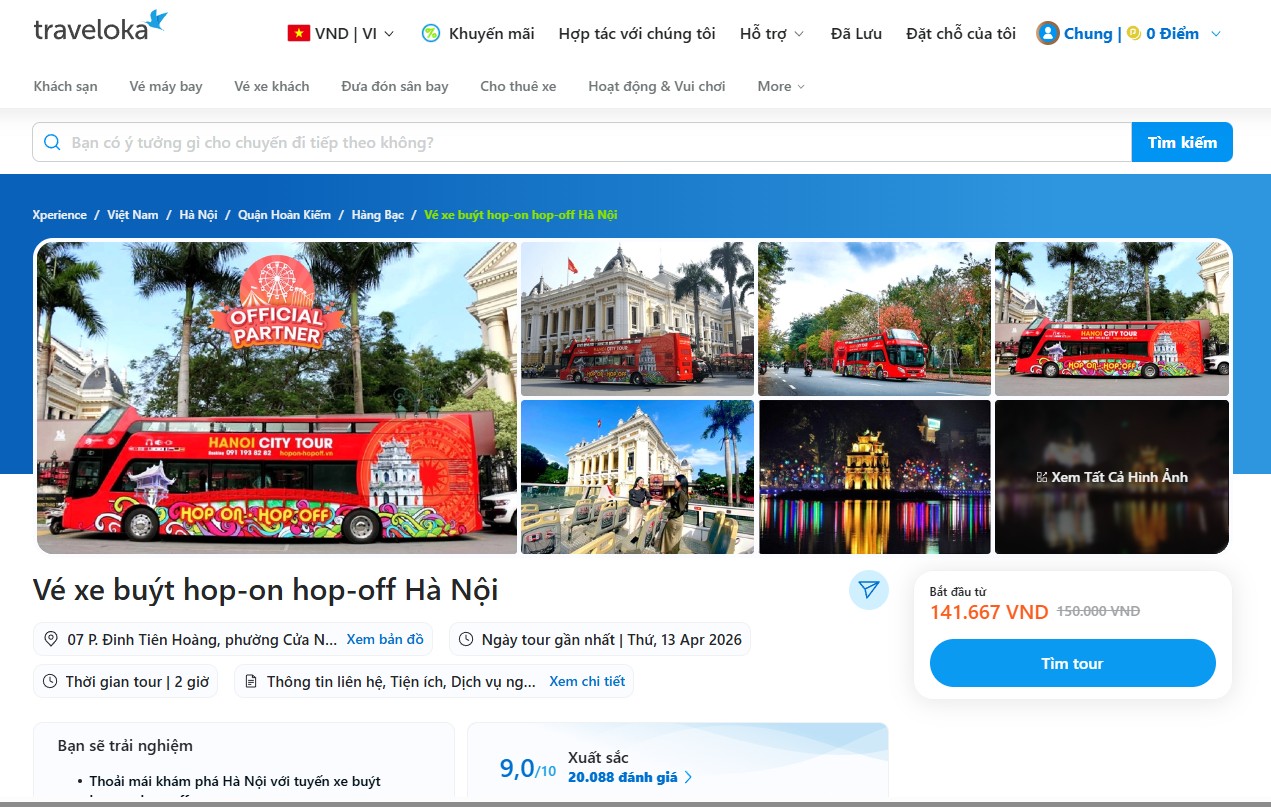Click the location pin icon by address
1271x807 pixels.
click(51, 639)
